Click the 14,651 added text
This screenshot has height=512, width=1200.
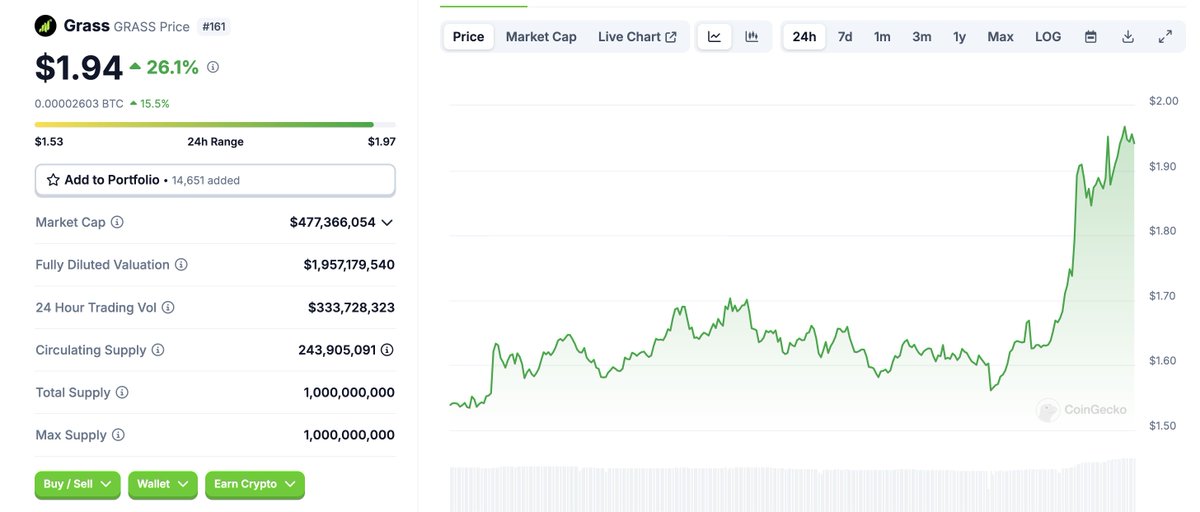(205, 181)
